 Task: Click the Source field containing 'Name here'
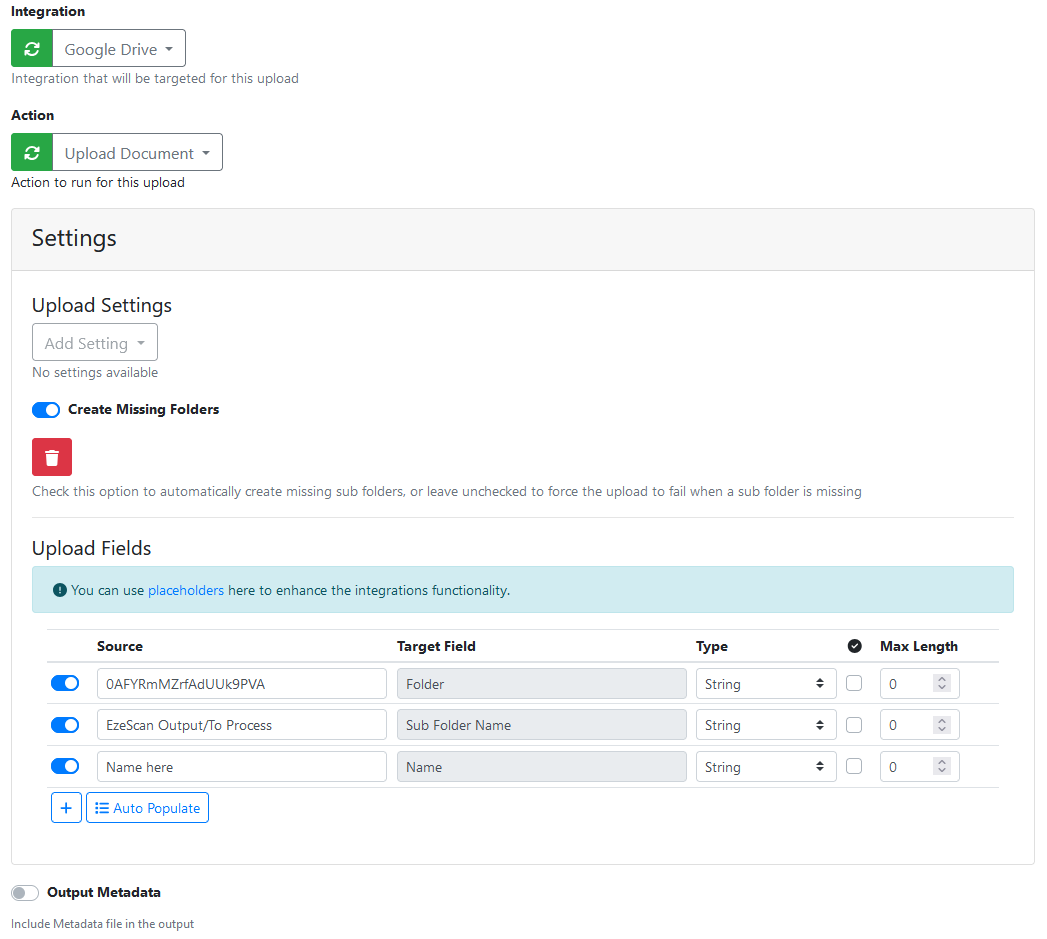tap(241, 767)
